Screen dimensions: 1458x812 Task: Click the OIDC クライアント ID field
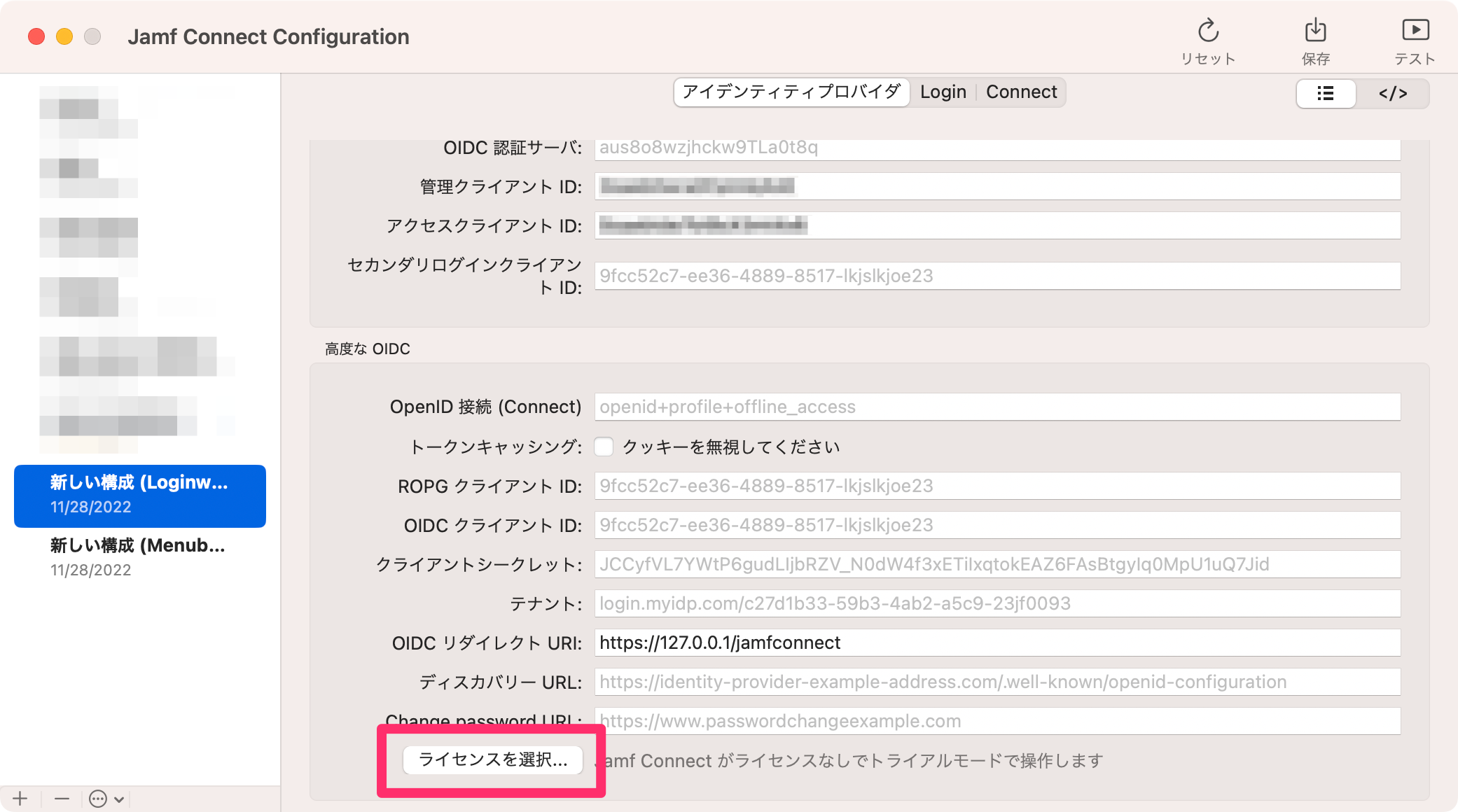tap(997, 525)
